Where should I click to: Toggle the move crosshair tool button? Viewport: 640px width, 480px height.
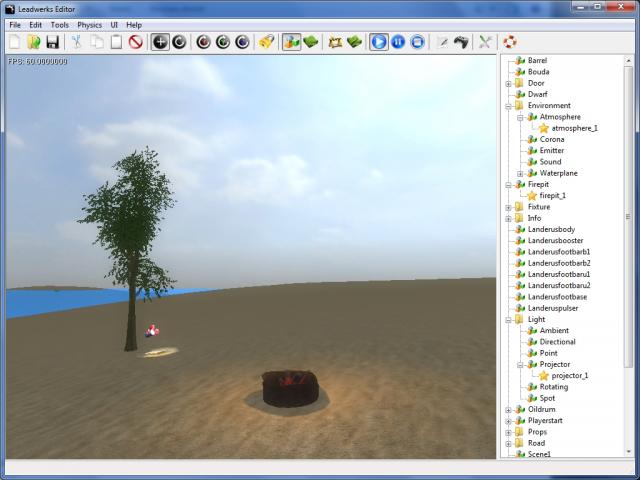tap(160, 42)
